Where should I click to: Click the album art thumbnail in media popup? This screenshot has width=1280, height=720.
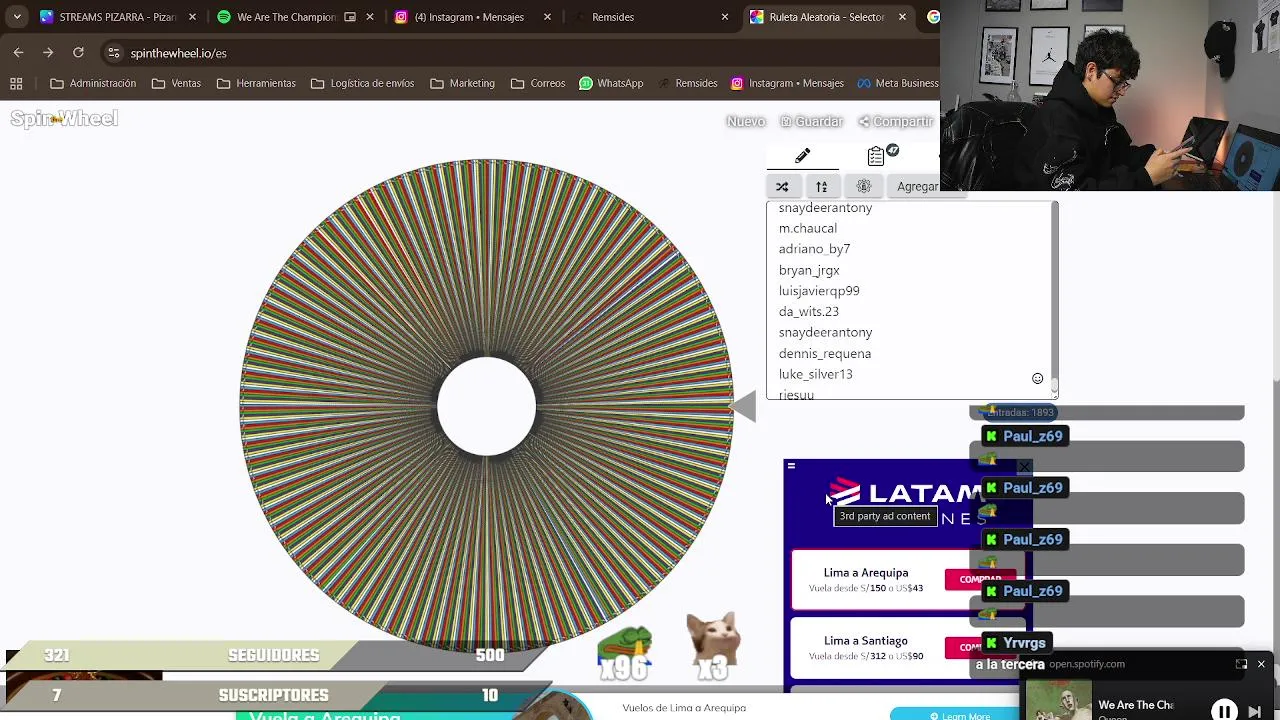1059,700
